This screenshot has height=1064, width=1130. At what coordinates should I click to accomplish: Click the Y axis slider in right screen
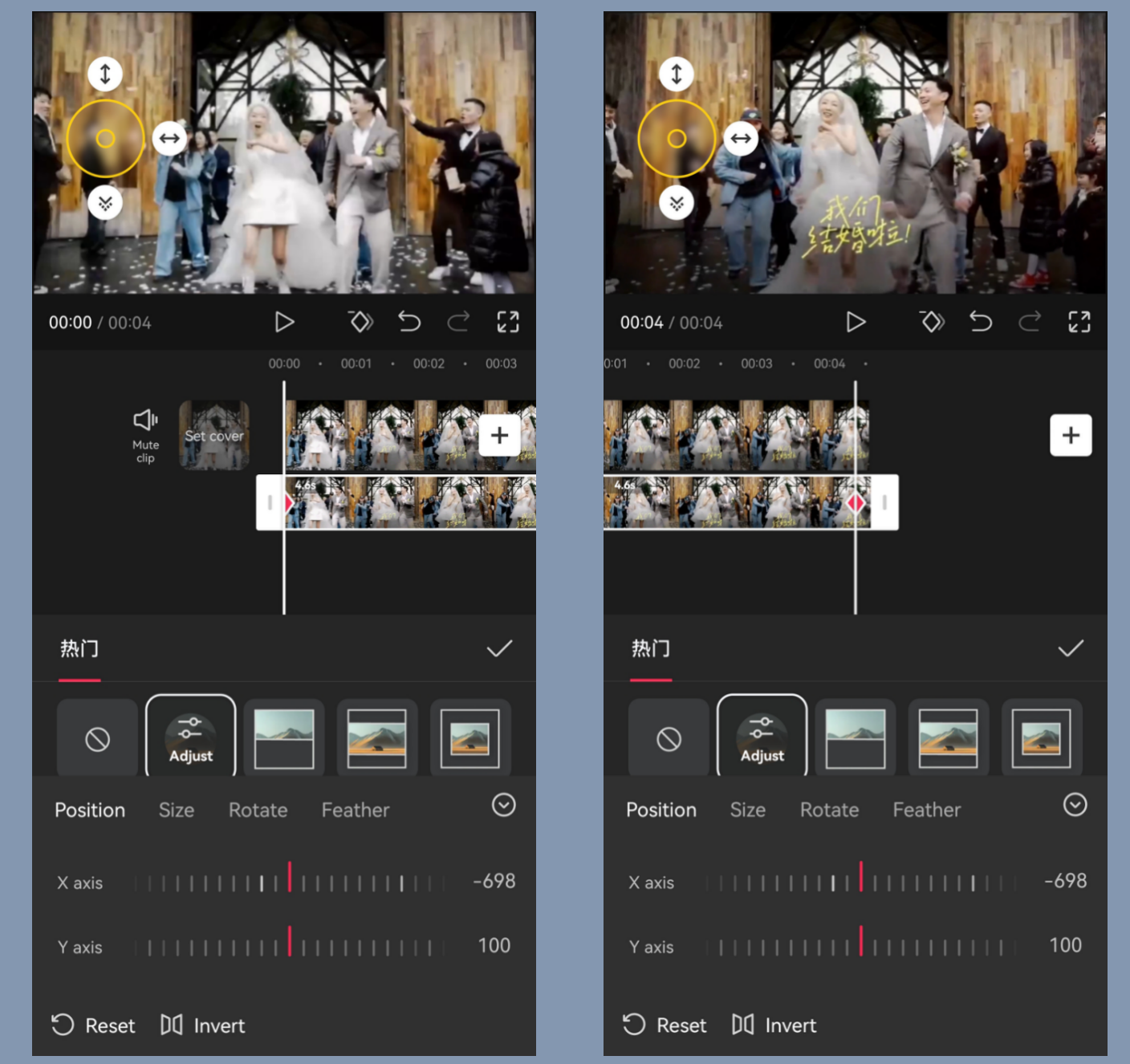click(x=861, y=946)
